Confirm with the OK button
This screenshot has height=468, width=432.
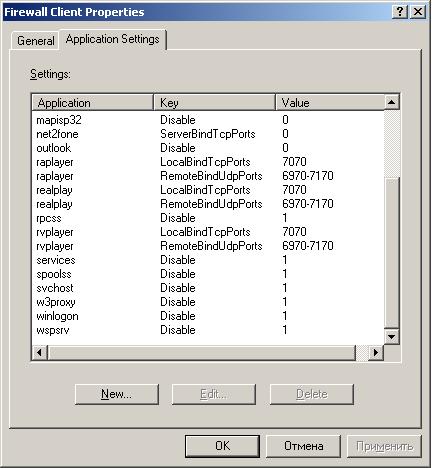(x=222, y=446)
